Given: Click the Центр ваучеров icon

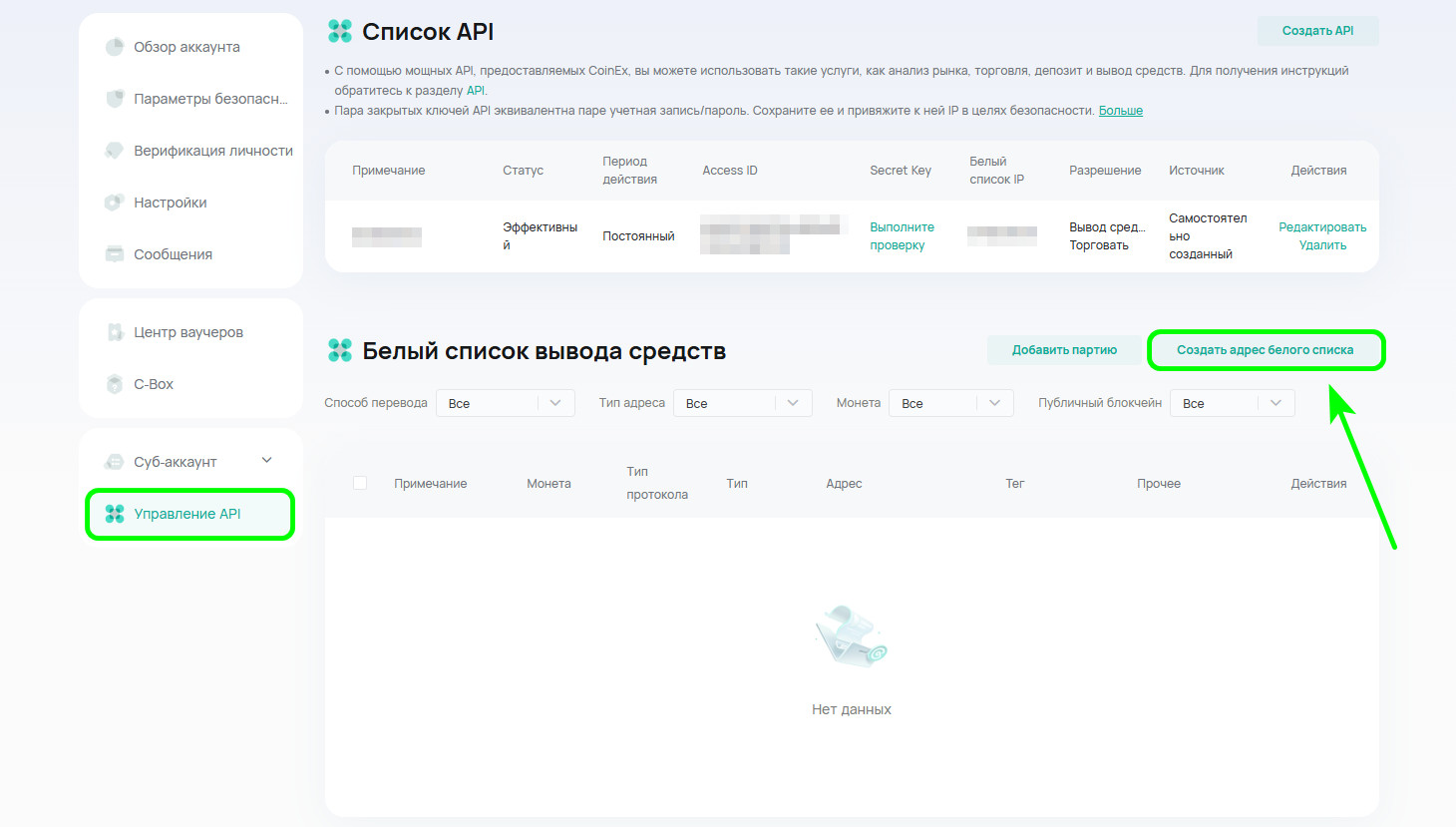Looking at the screenshot, I should 115,332.
